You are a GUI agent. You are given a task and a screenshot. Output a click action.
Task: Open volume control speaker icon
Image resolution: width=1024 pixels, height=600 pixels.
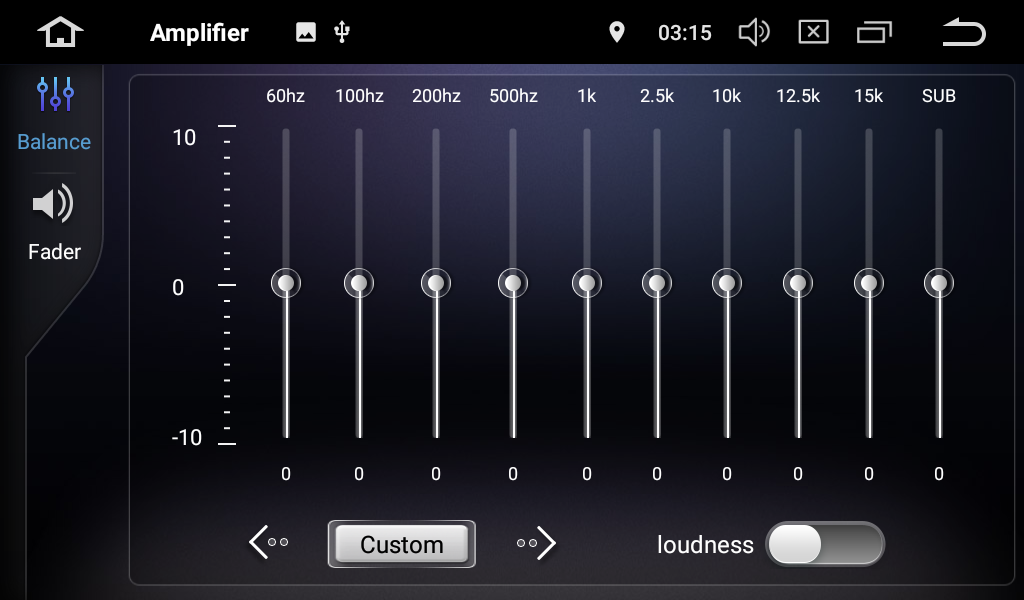pos(753,32)
